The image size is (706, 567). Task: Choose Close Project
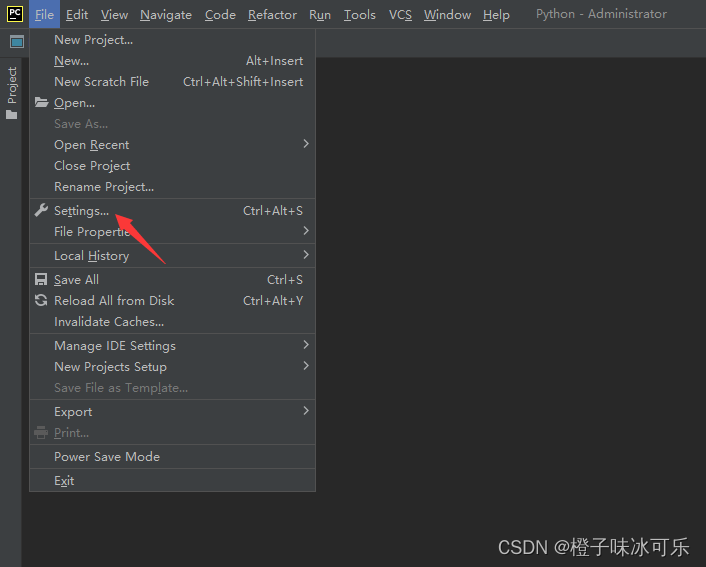[x=172, y=166]
